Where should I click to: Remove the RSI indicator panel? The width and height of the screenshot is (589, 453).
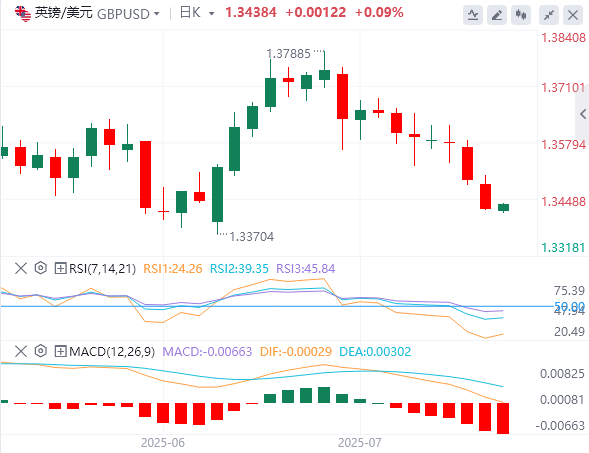21,268
